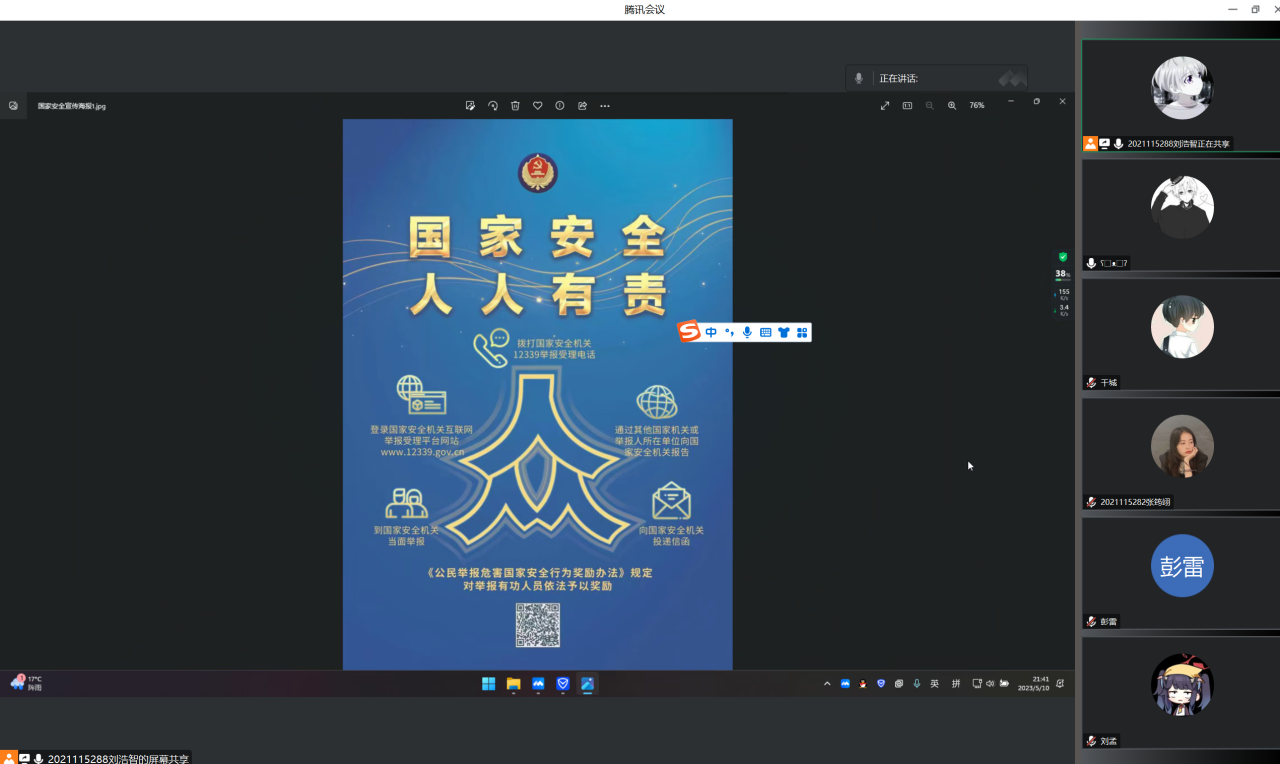Expand the system tray hidden icons chevron
The height and width of the screenshot is (764, 1280).
tap(827, 684)
